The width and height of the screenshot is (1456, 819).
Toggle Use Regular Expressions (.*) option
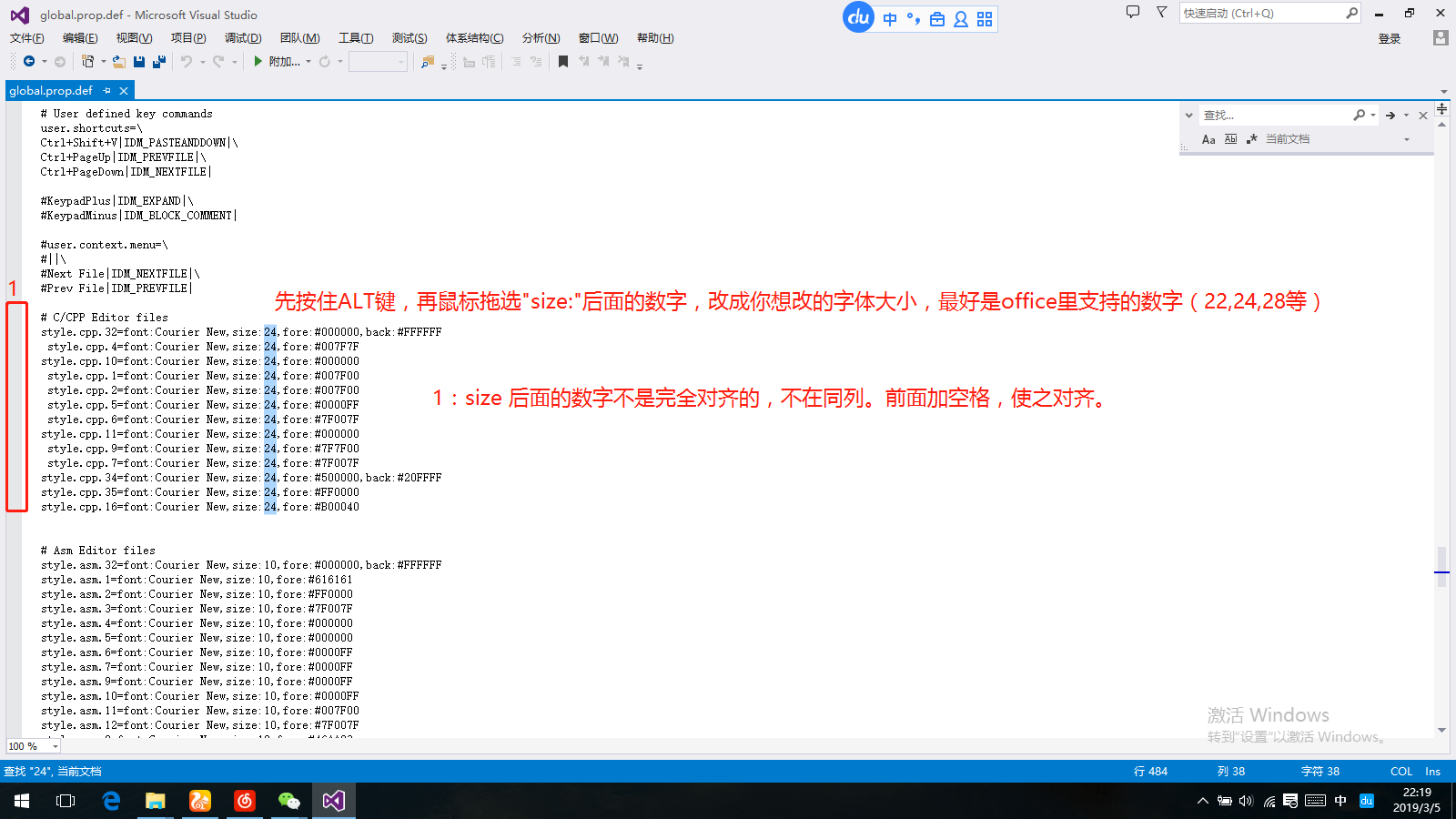coord(1252,139)
